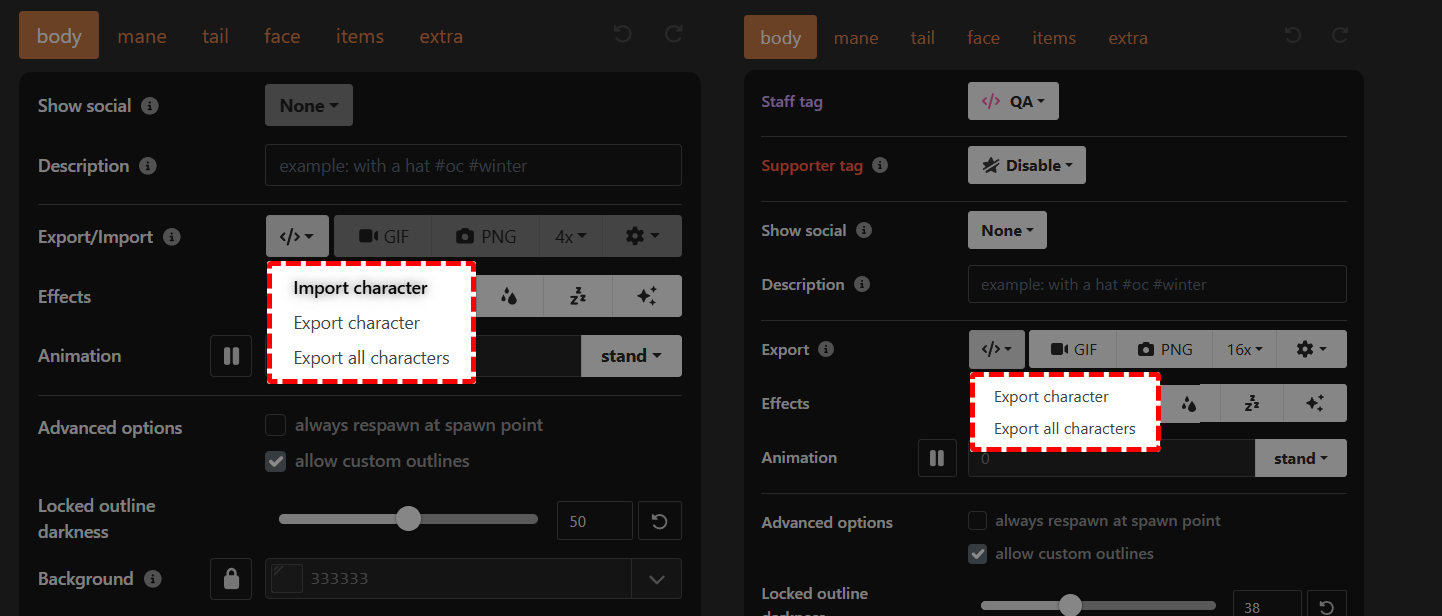Export a GIF from the left panel

click(383, 236)
